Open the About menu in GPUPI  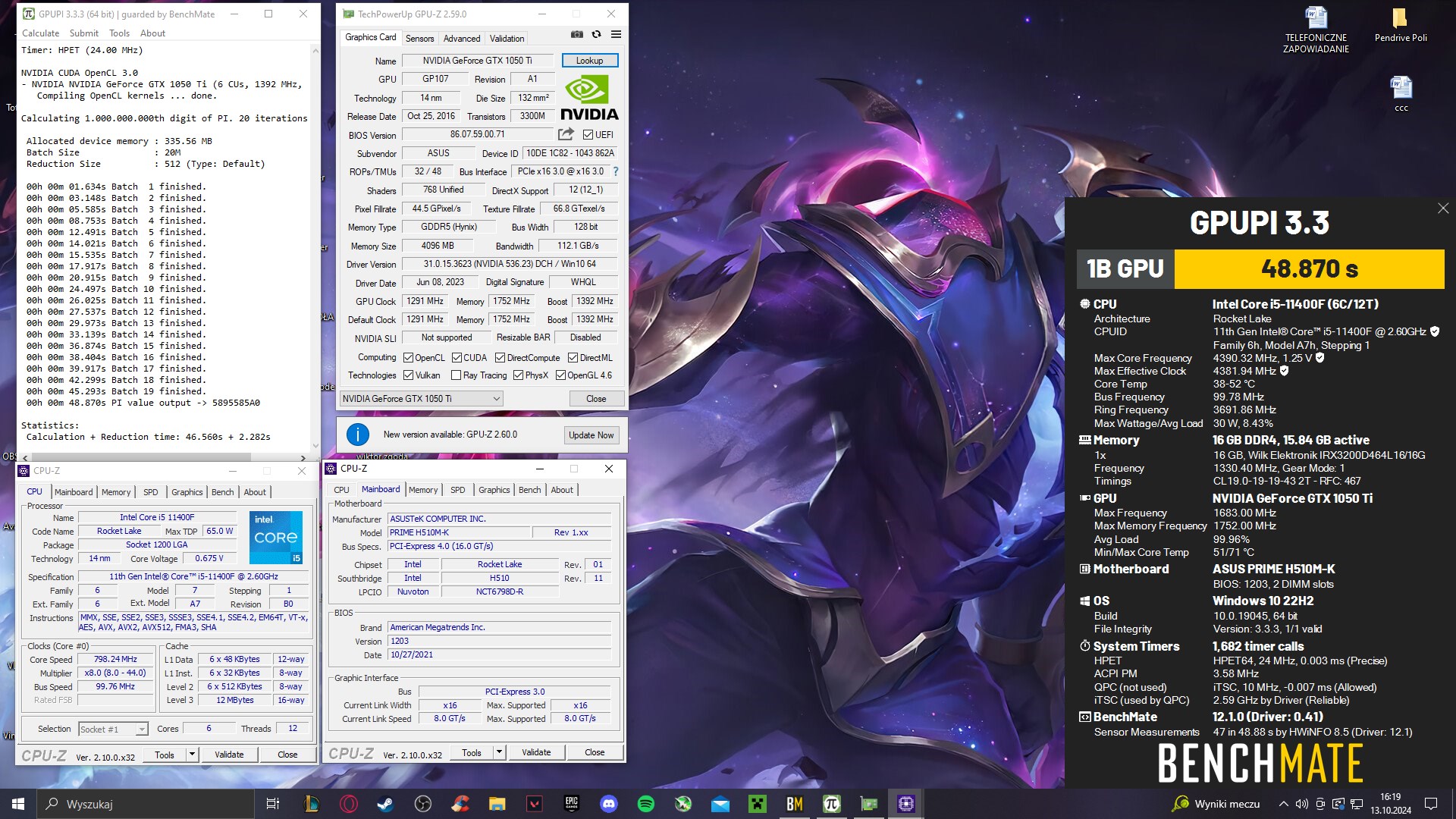(152, 33)
